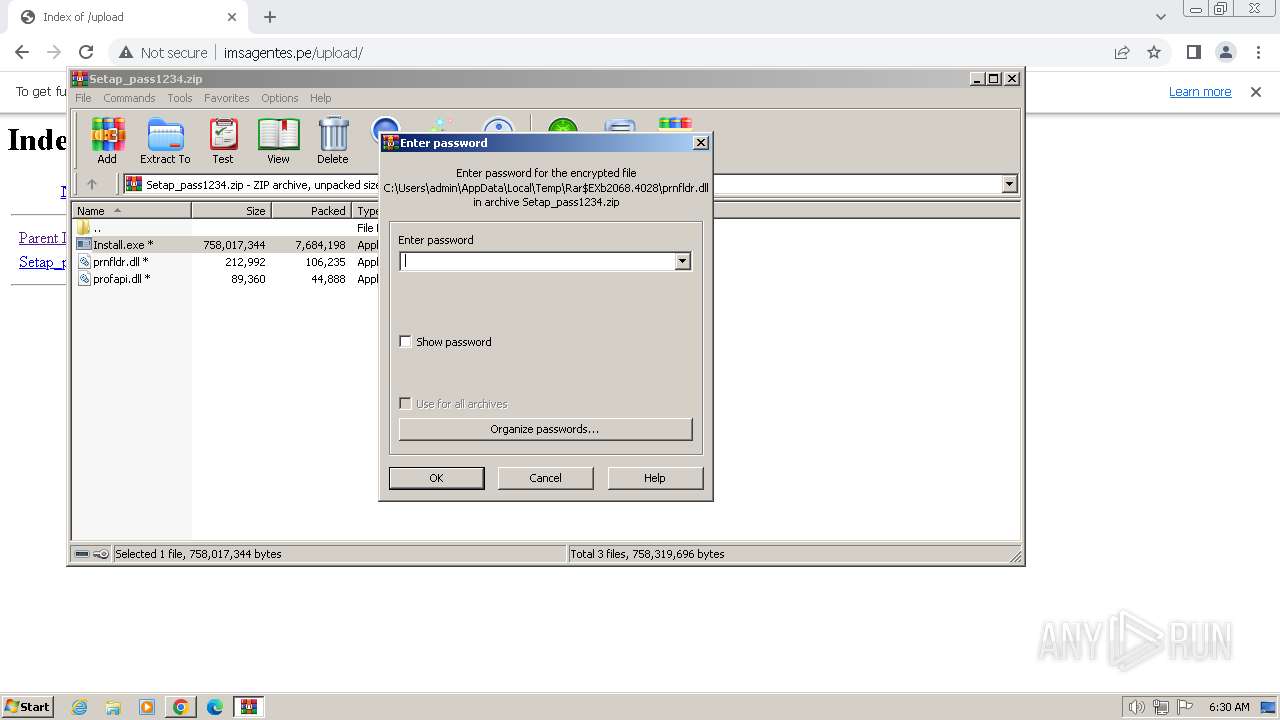Open the Tools menu
Screen dimensions: 1280x720
180,98
